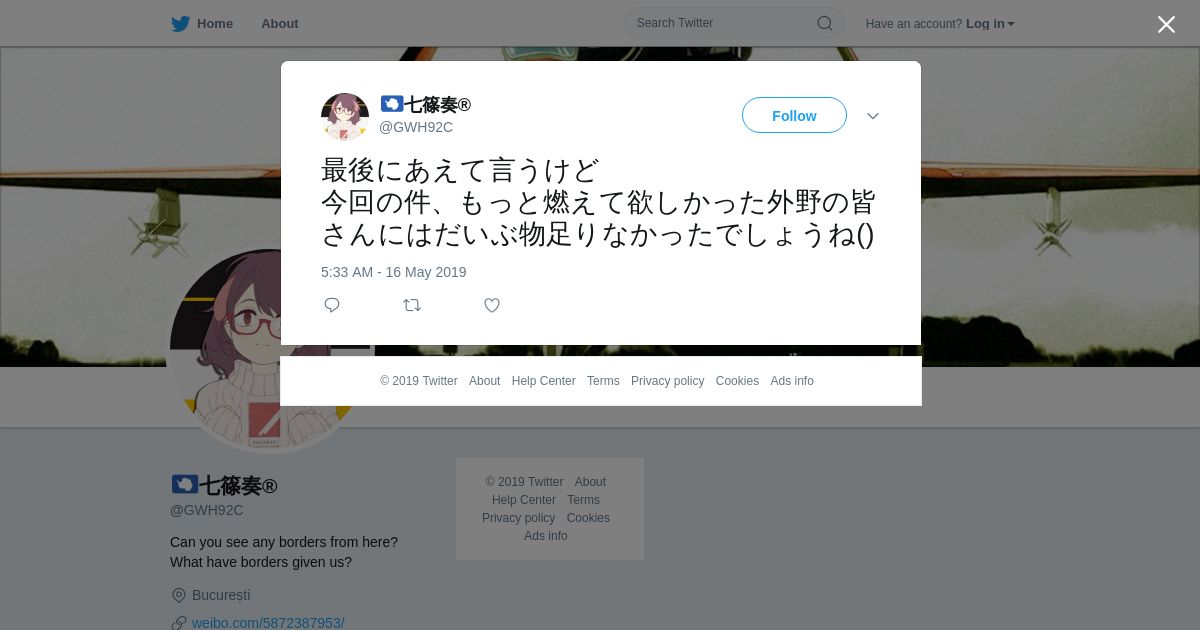Close the tweet overlay with X icon
Image resolution: width=1200 pixels, height=630 pixels.
[x=1166, y=24]
